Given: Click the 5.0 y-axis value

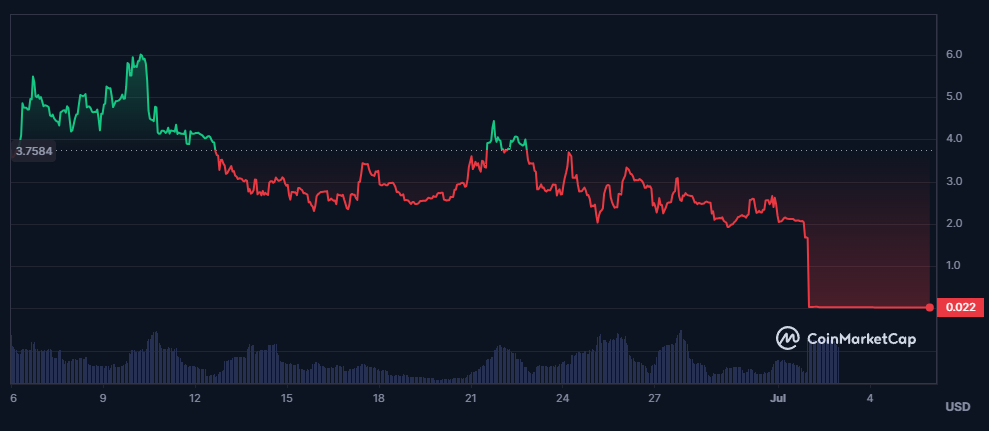Looking at the screenshot, I should (x=954, y=97).
